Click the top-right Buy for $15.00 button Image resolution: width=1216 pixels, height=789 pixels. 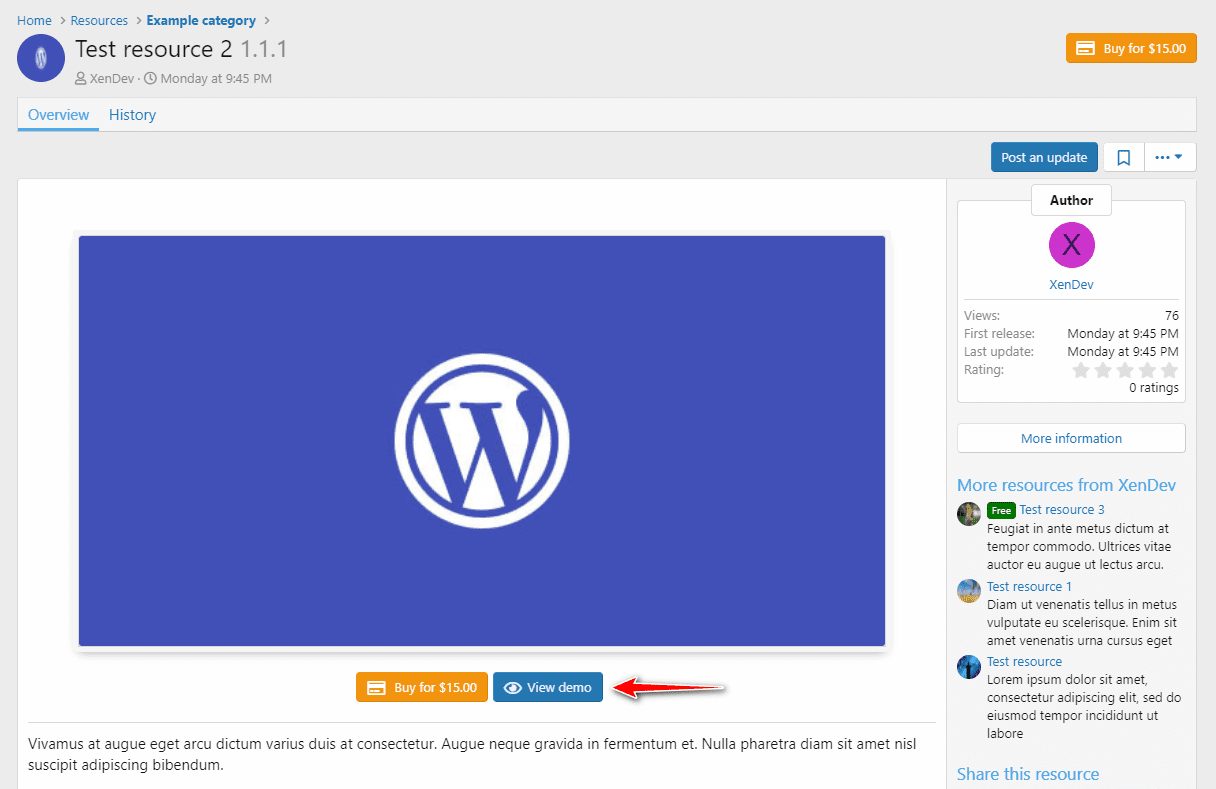pyautogui.click(x=1131, y=48)
